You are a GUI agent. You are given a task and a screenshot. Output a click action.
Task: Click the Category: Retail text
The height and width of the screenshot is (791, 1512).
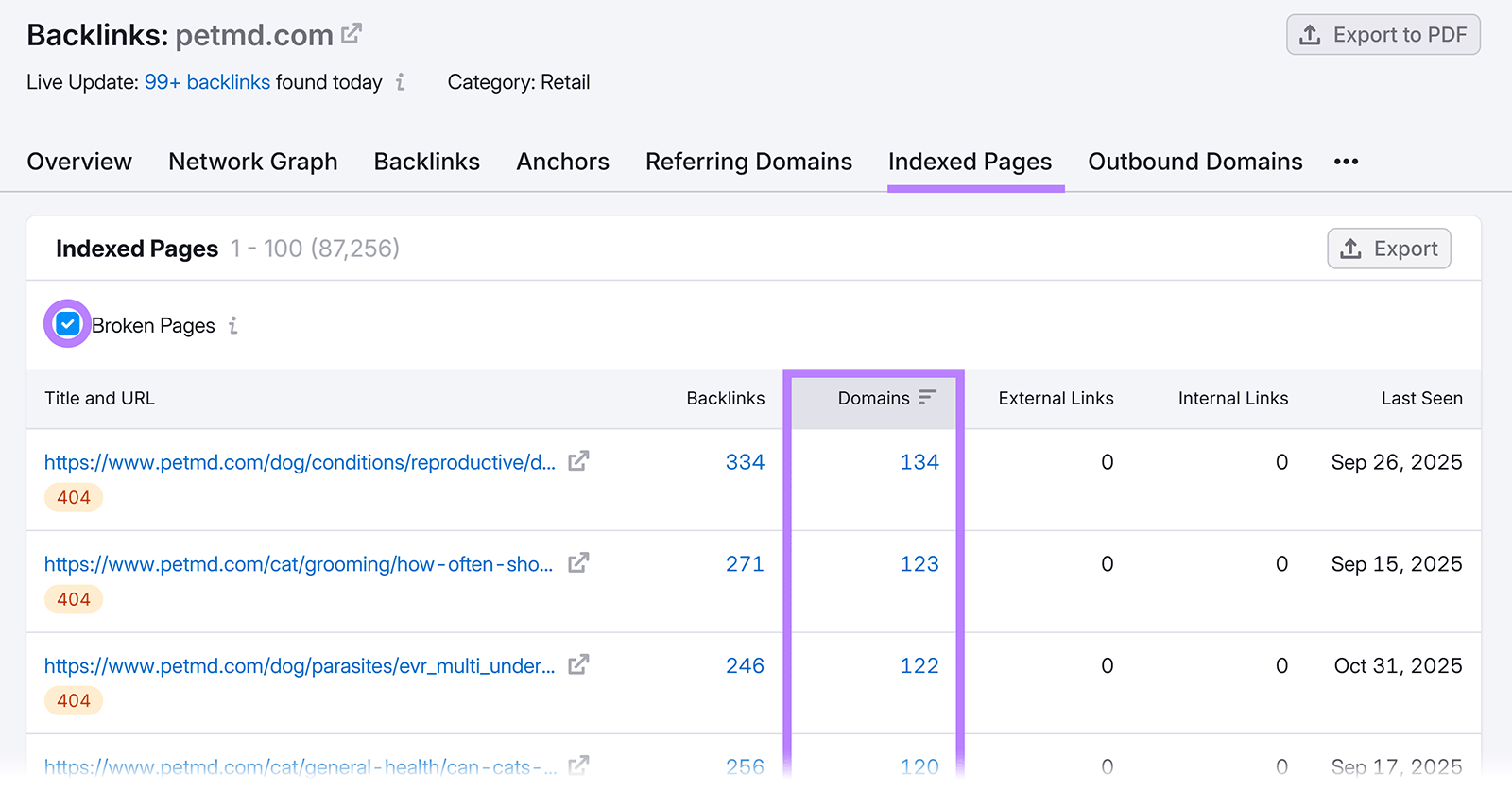pos(519,82)
